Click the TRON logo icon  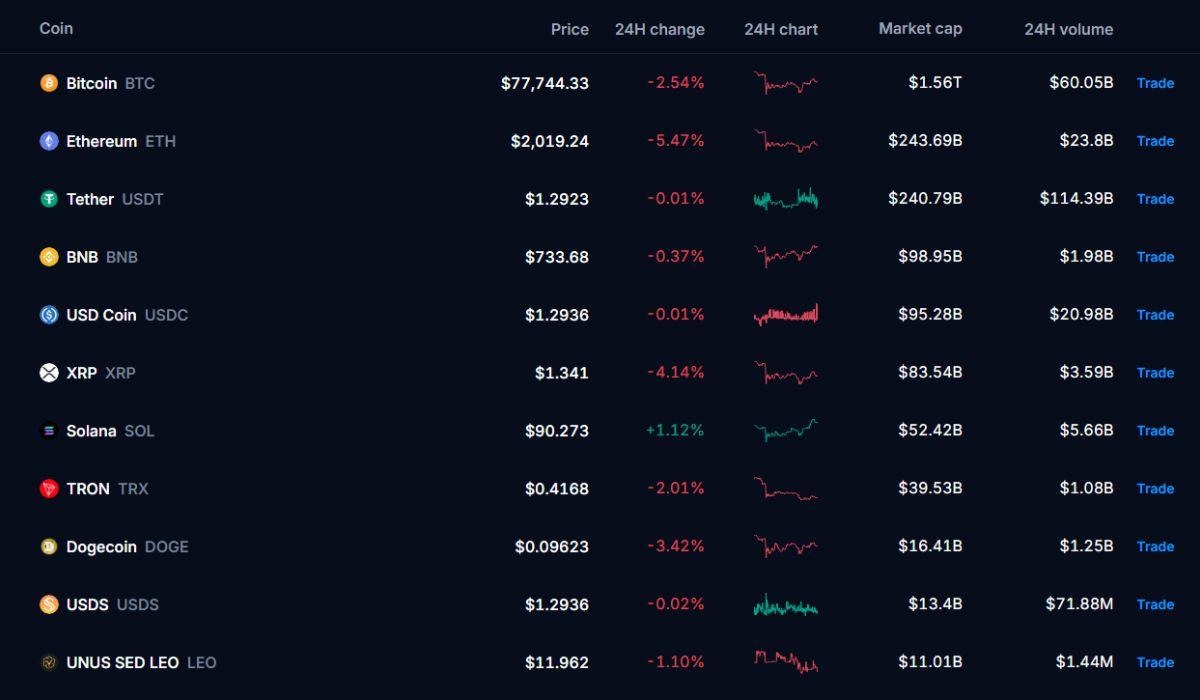coord(49,489)
